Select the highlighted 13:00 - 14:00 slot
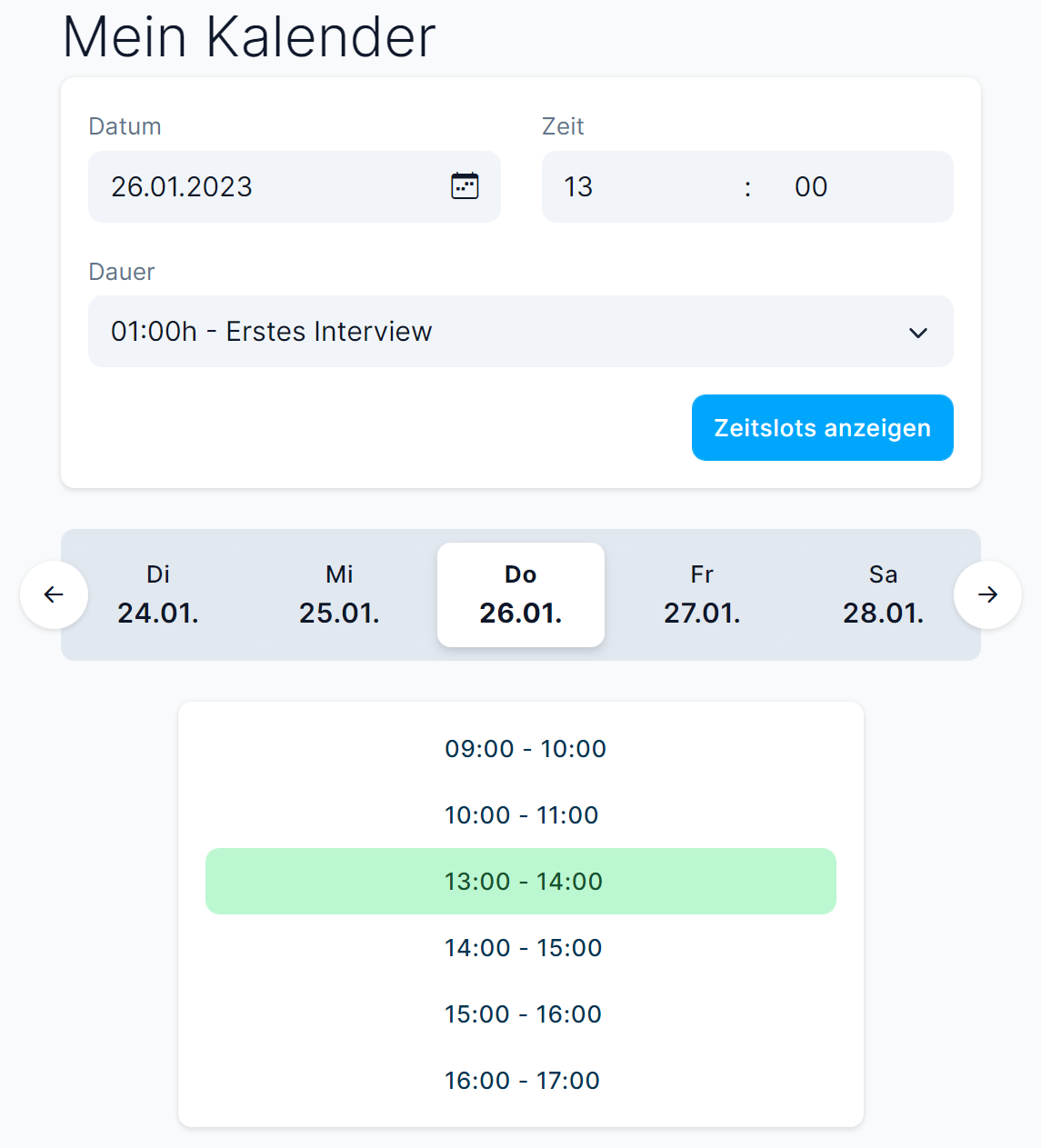The width and height of the screenshot is (1041, 1148). pyautogui.click(x=521, y=882)
